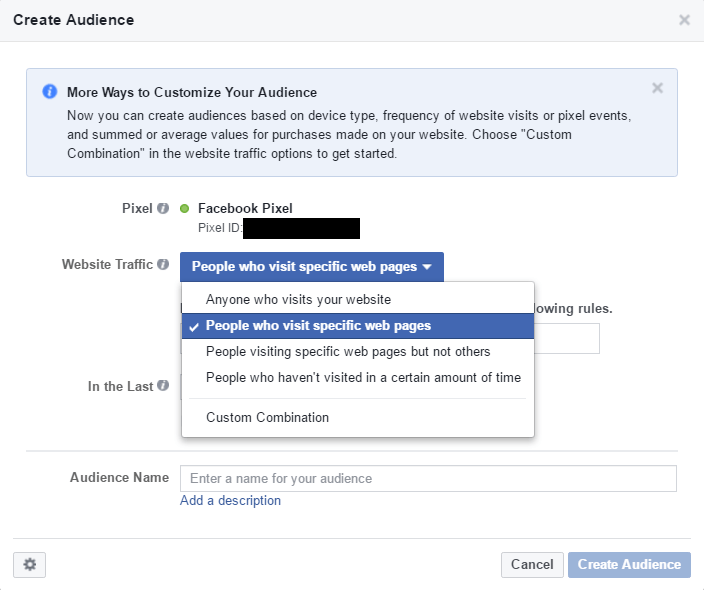Image resolution: width=704 pixels, height=590 pixels.
Task: Collapse the Website Traffic dropdown
Action: click(x=312, y=267)
